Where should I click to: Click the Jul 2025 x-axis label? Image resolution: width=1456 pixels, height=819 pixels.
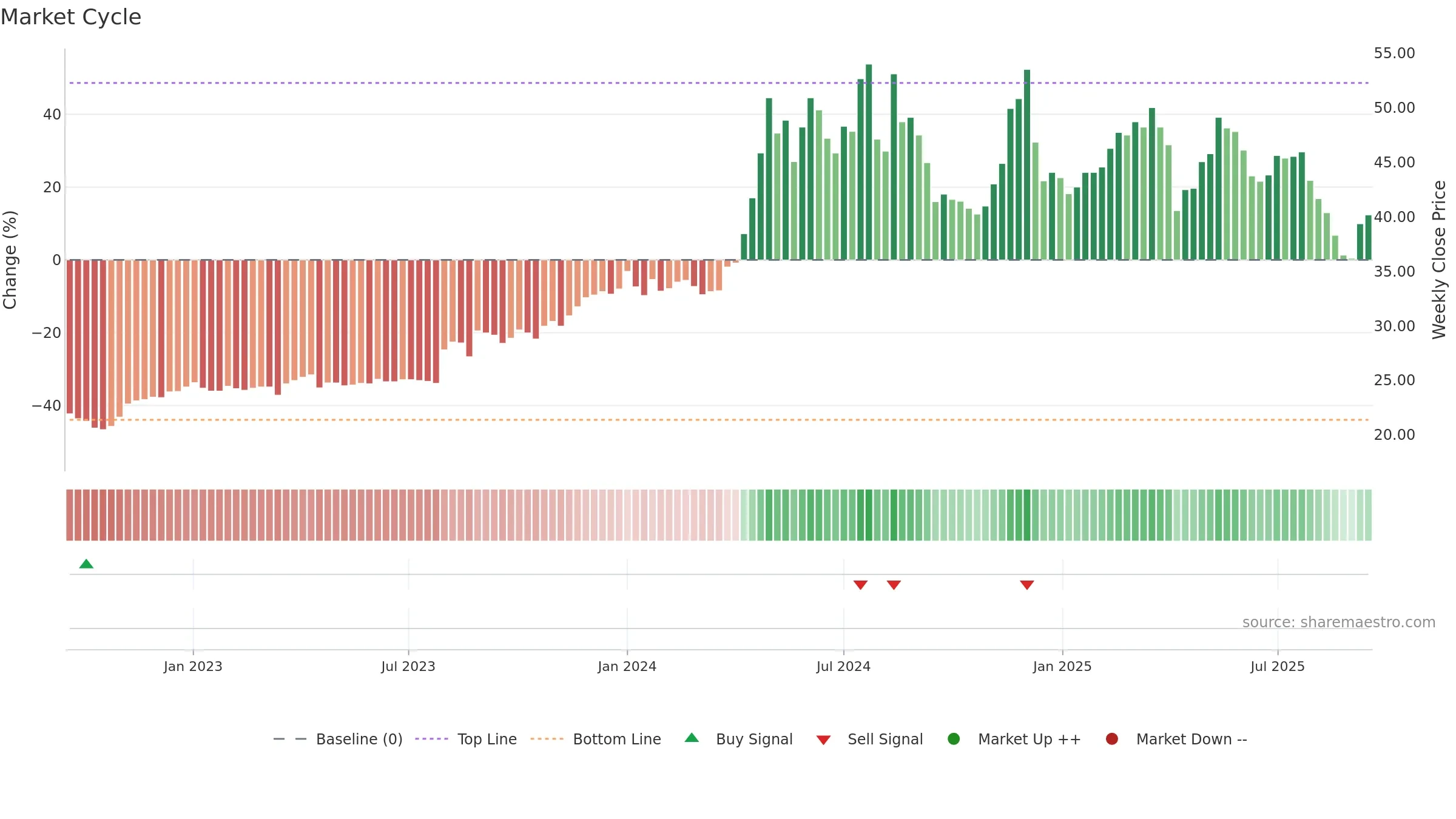pyautogui.click(x=1278, y=667)
